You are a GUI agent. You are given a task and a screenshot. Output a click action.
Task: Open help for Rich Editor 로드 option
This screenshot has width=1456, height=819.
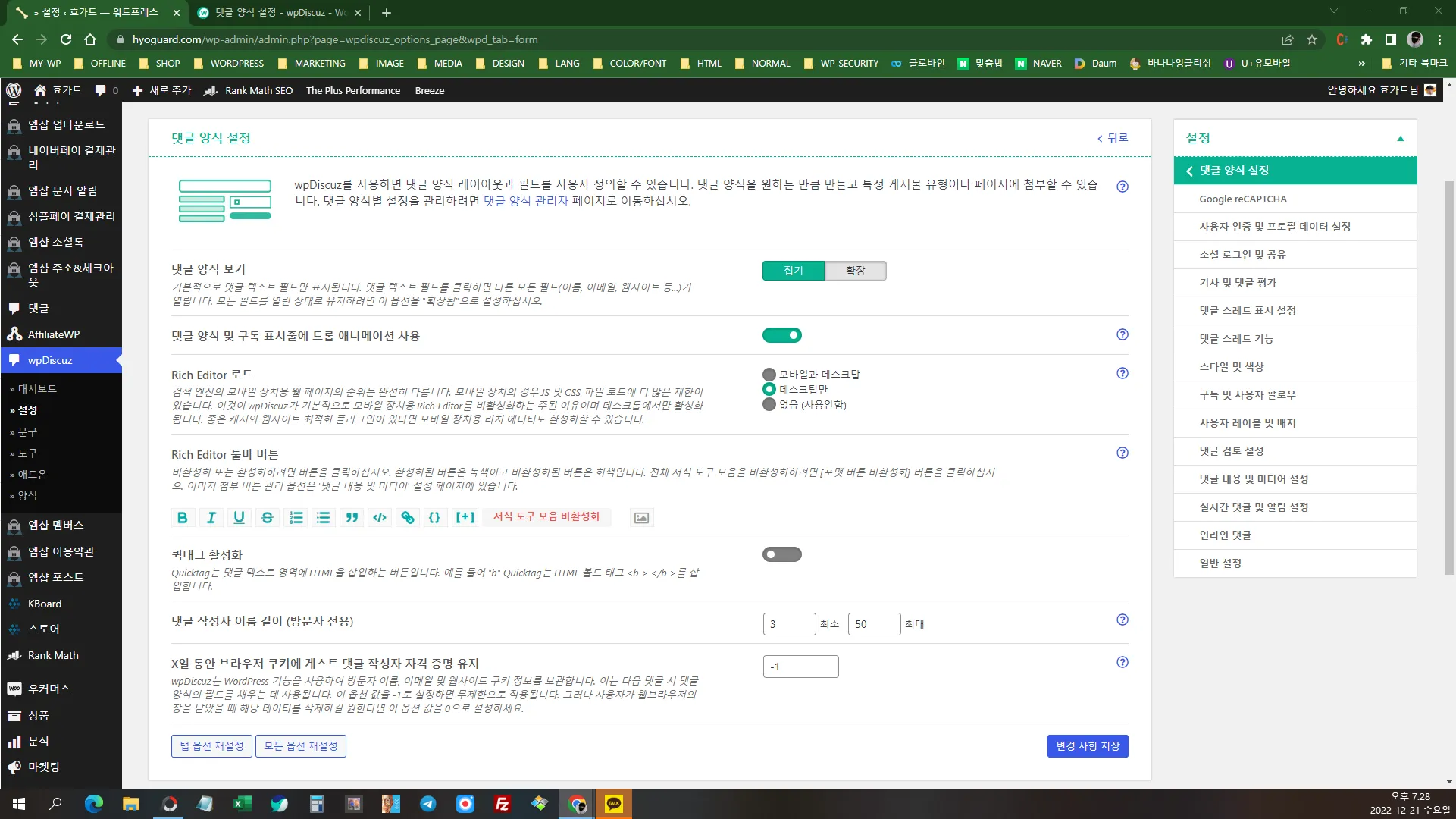1123,373
